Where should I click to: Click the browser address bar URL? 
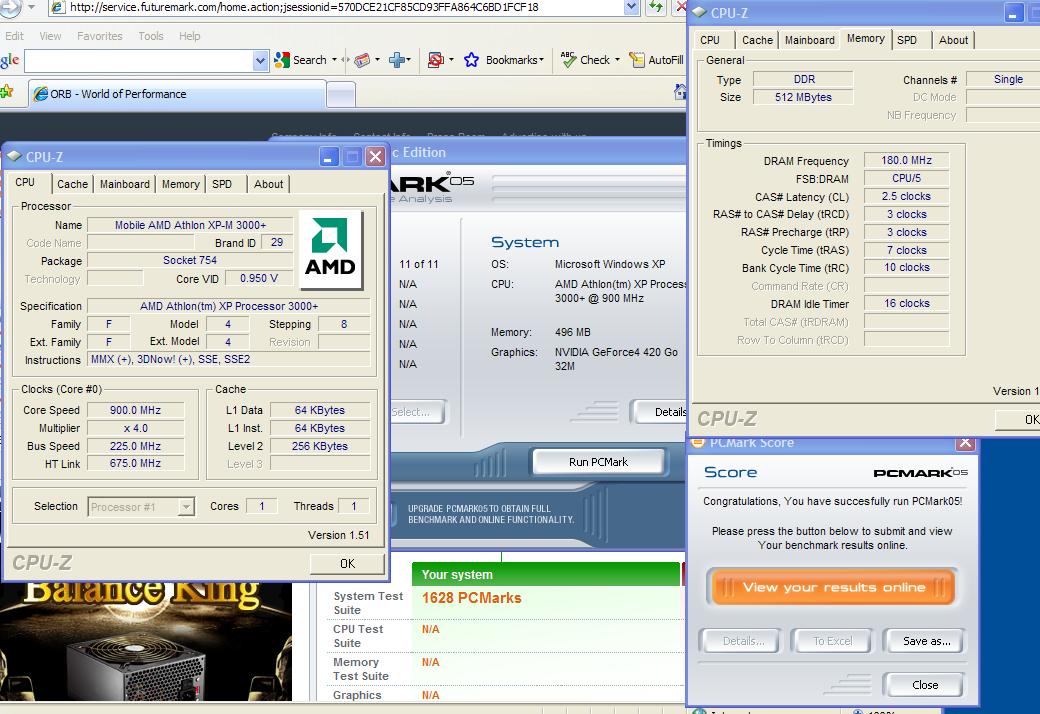click(304, 7)
